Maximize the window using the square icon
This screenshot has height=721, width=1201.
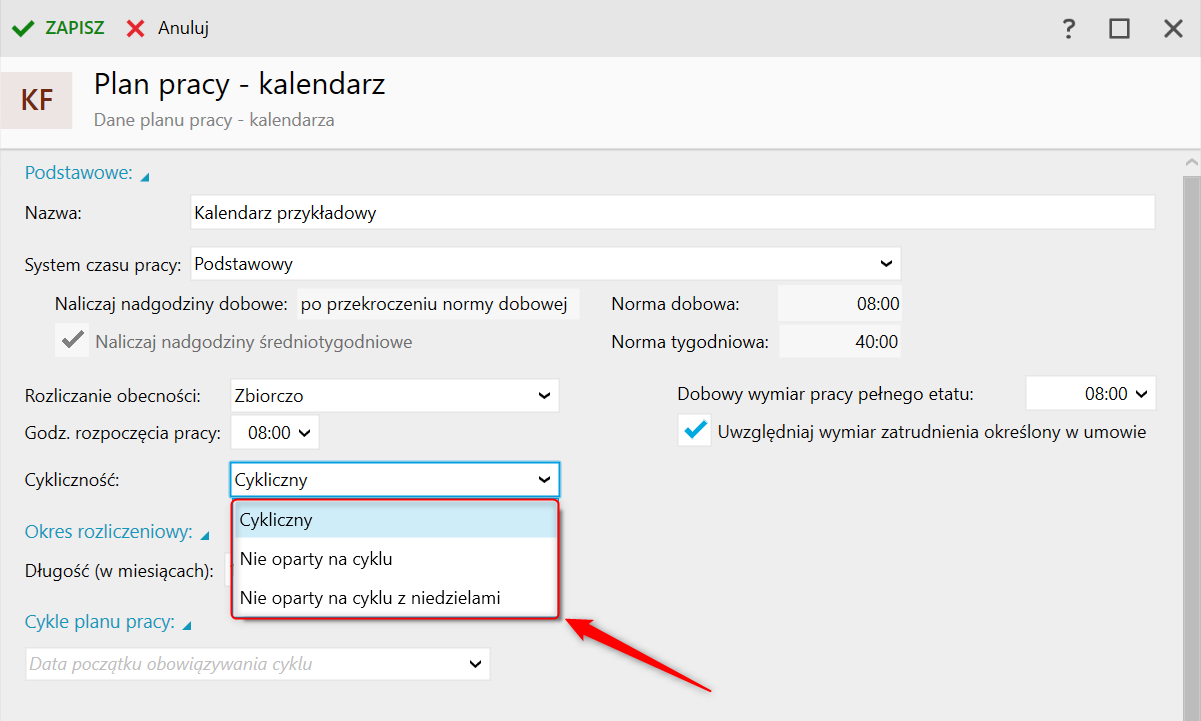1119,28
